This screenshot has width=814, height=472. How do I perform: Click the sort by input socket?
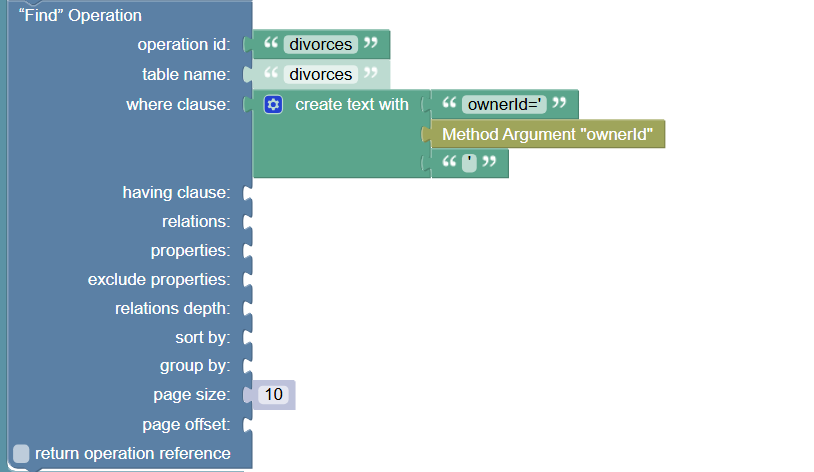click(248, 338)
